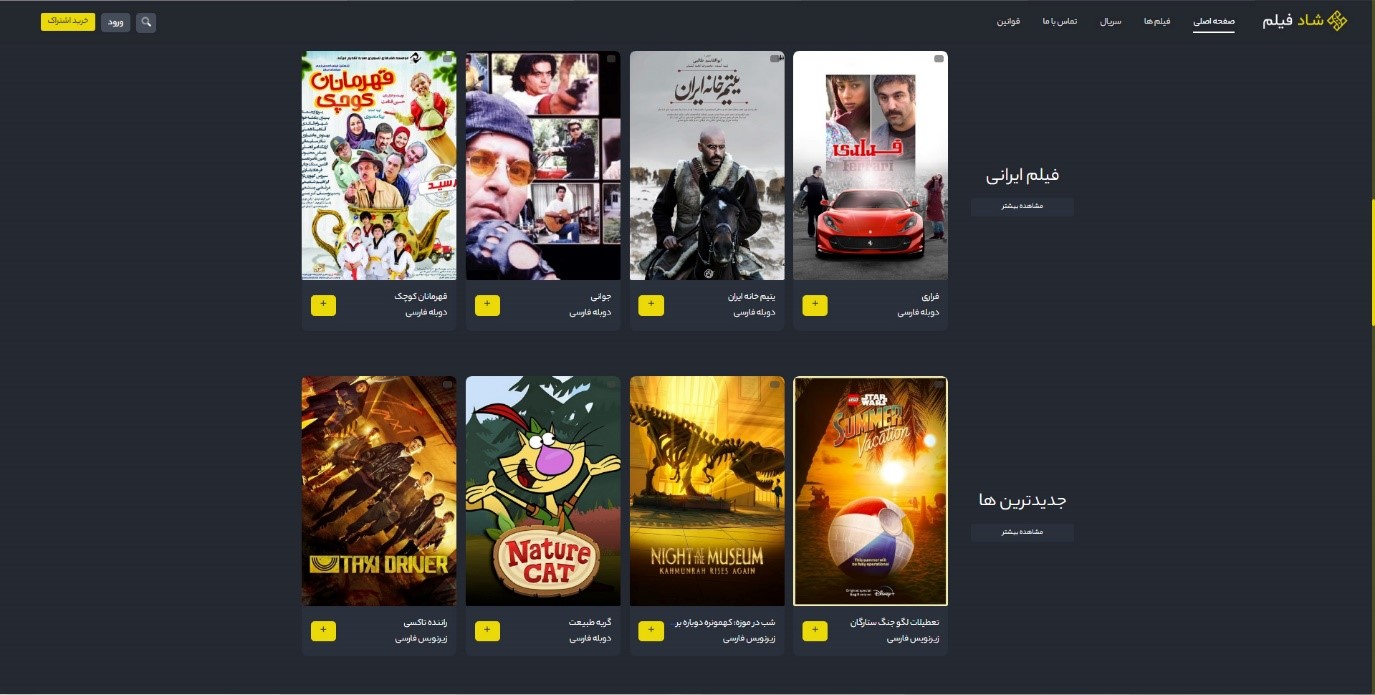
Task: Click the ورود login button
Action: click(x=115, y=21)
